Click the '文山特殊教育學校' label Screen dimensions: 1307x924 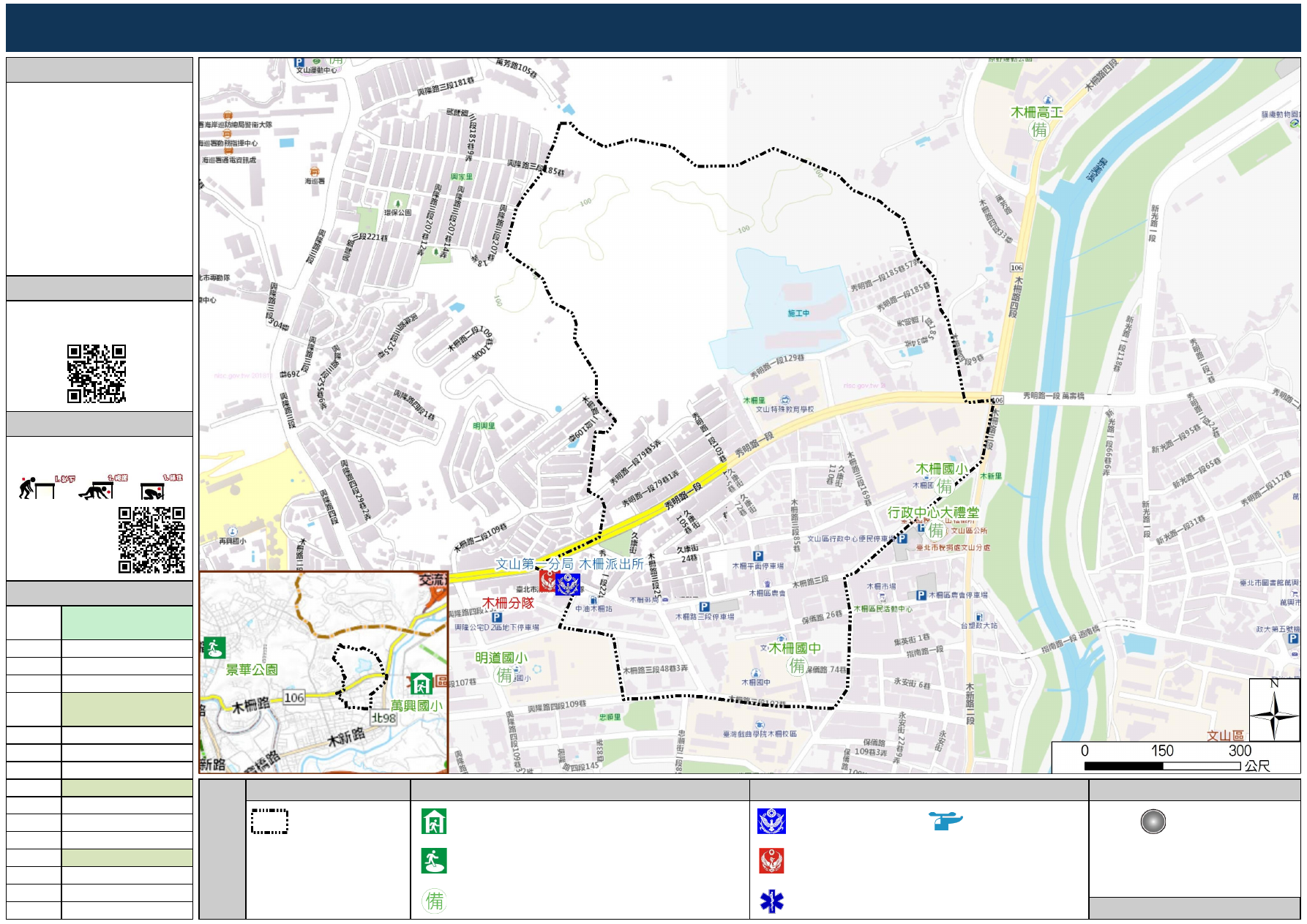[x=784, y=409]
